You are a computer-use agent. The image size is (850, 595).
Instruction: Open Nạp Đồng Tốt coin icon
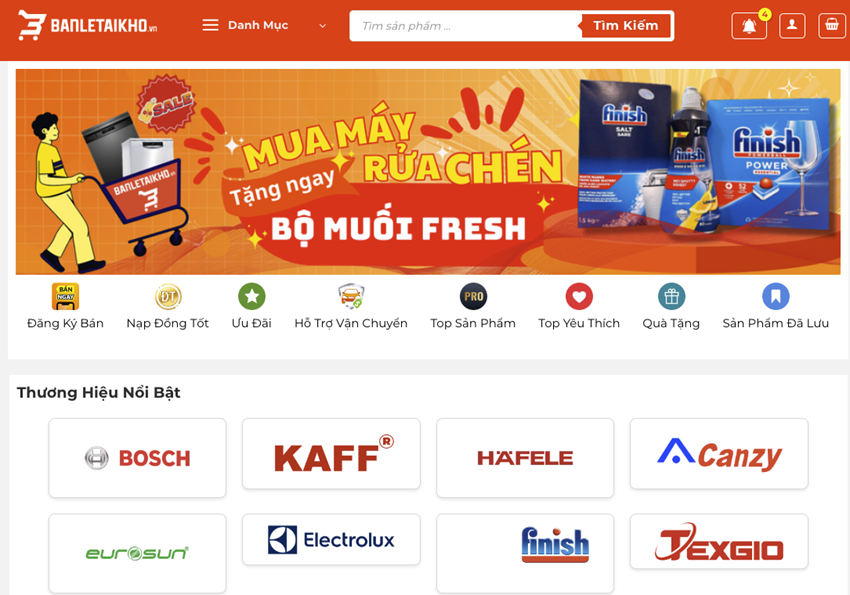point(168,296)
